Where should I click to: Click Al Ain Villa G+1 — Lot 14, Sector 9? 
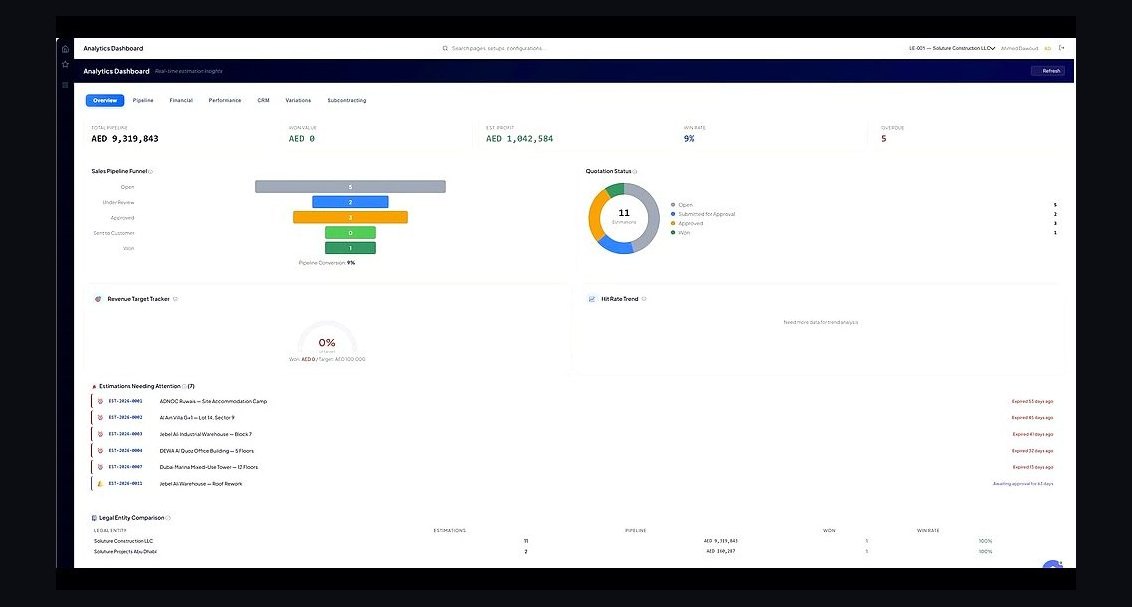pos(197,418)
